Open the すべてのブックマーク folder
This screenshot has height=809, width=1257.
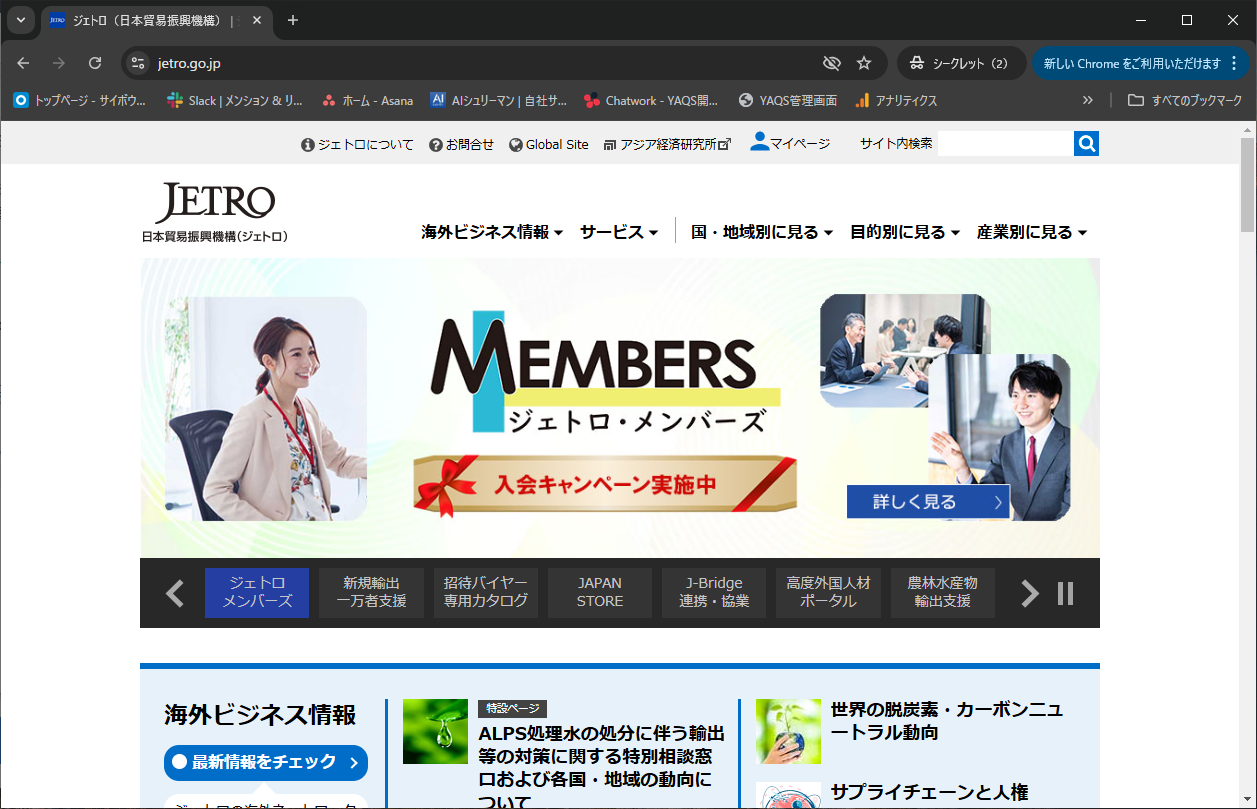(x=1185, y=100)
